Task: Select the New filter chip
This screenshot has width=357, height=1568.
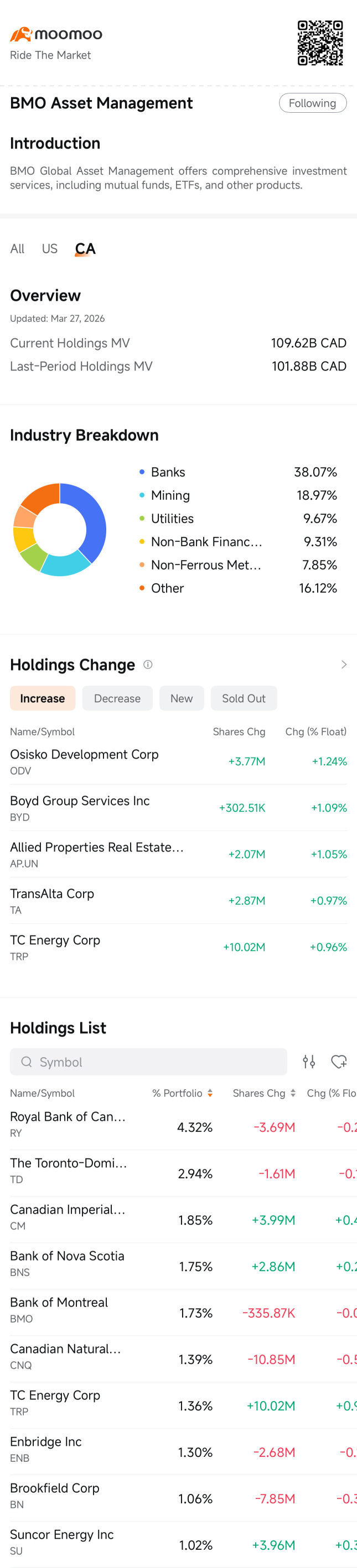Action: 182,698
